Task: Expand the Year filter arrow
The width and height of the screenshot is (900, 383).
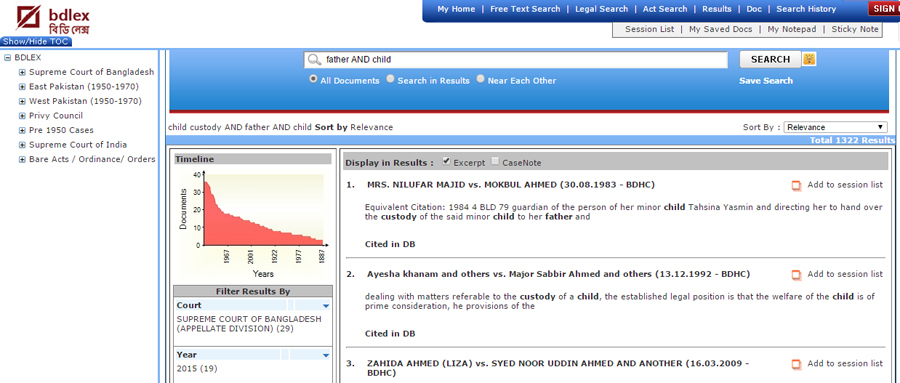Action: point(326,355)
